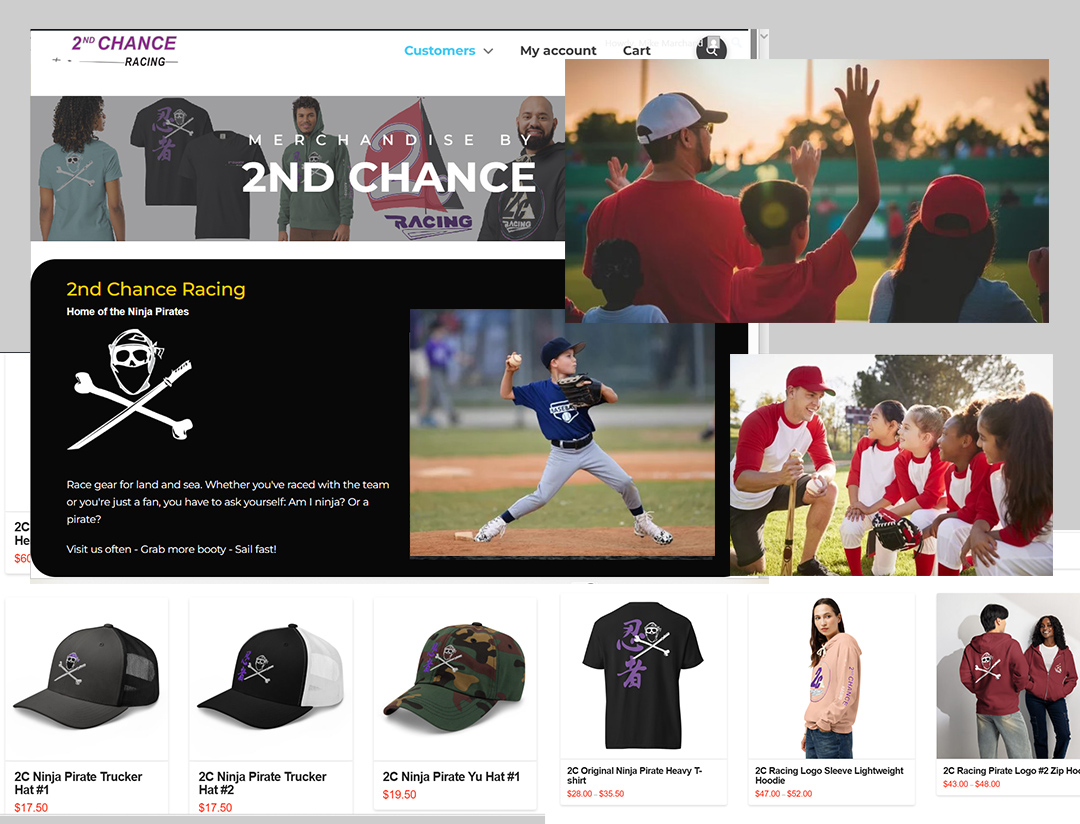1080x824 pixels.
Task: Open the Cart page
Action: 636,50
